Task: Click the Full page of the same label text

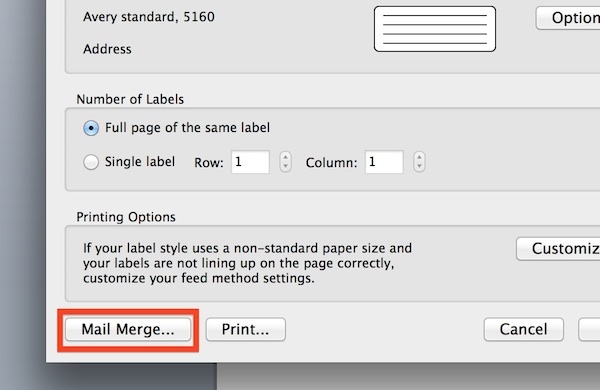Action: (x=188, y=127)
